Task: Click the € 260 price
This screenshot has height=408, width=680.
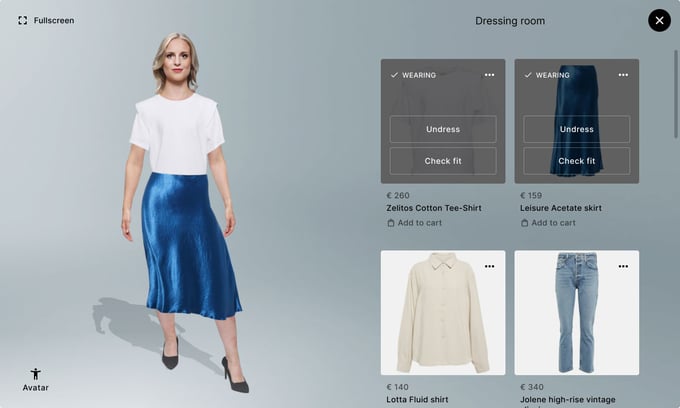Action: tap(398, 196)
